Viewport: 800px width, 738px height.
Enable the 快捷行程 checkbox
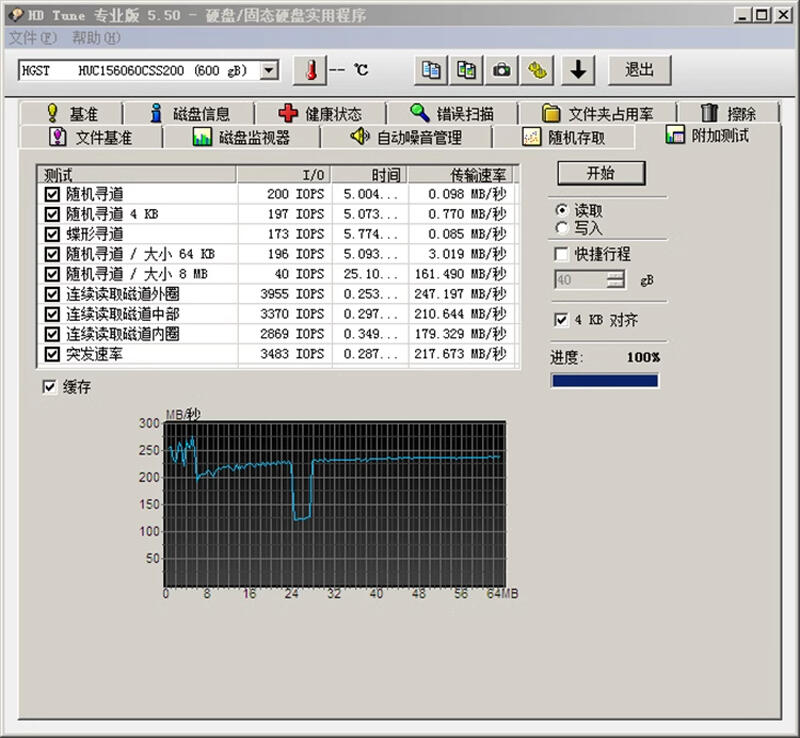(x=561, y=254)
